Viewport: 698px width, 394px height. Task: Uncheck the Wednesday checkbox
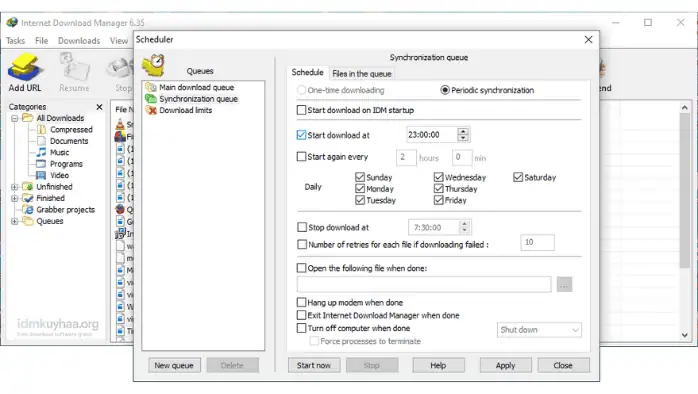[439, 177]
